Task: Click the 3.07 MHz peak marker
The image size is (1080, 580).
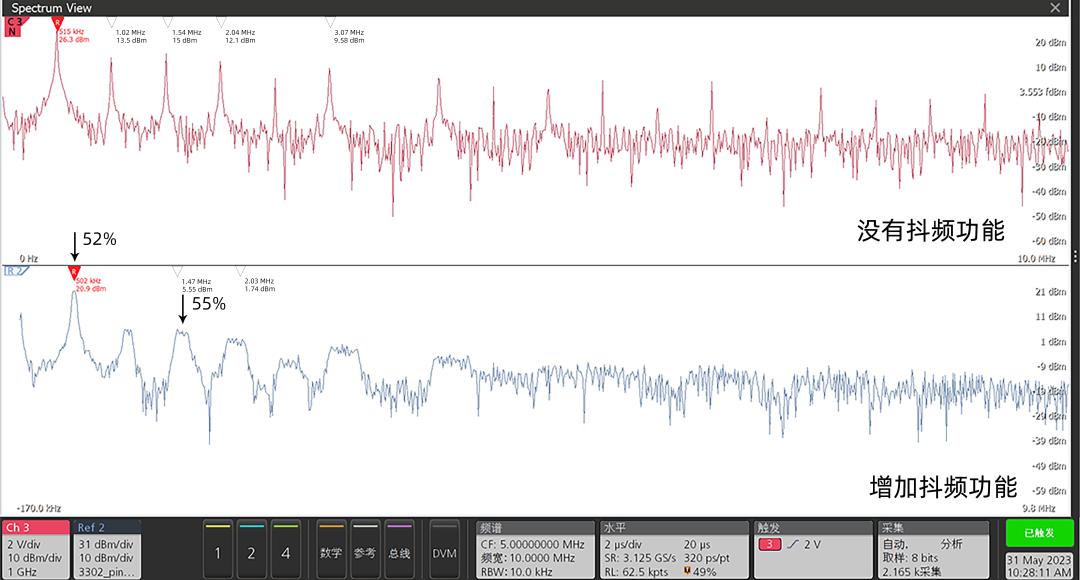Action: click(331, 22)
